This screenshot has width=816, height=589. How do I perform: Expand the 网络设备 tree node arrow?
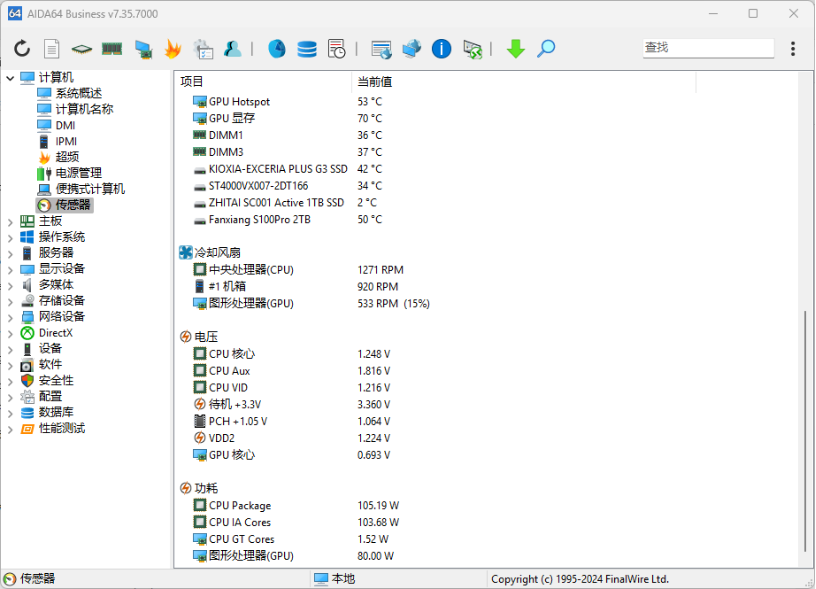[x=10, y=317]
